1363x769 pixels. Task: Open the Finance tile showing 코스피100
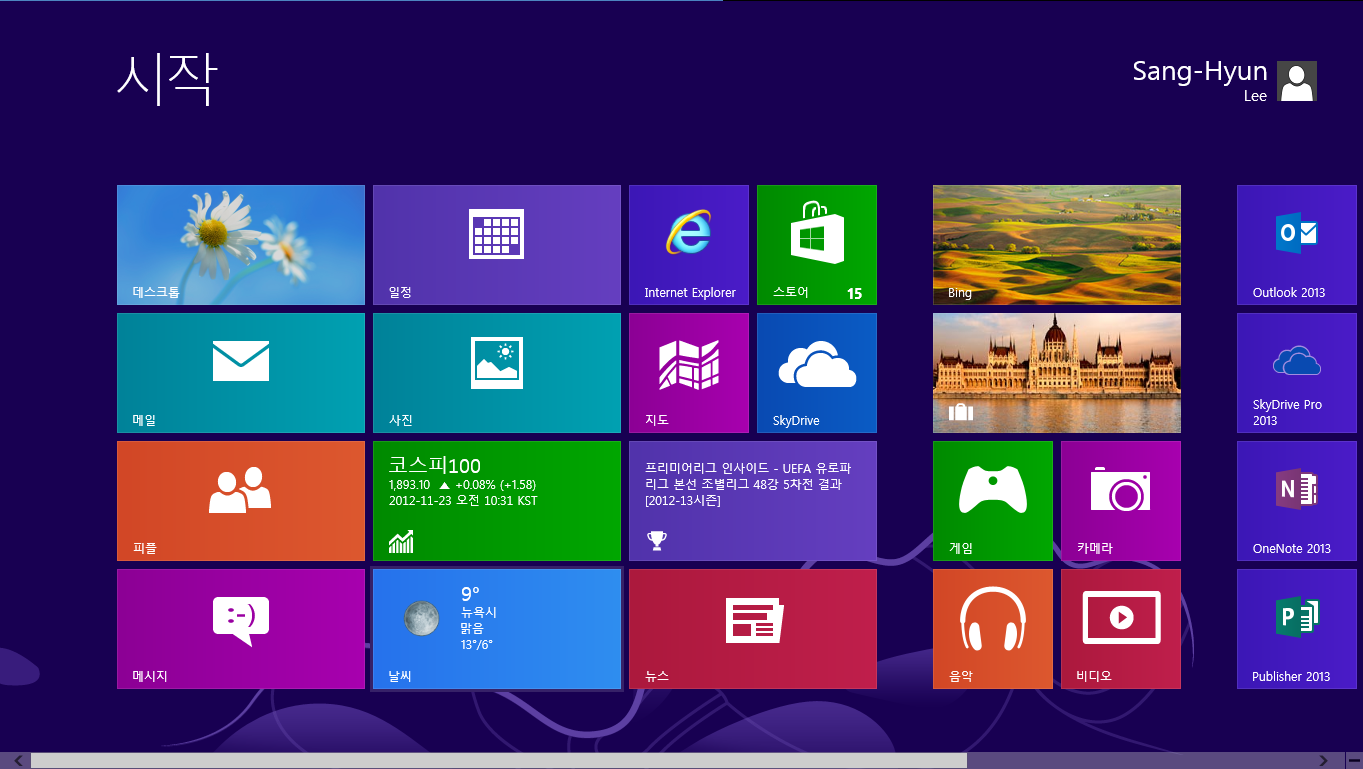(497, 501)
